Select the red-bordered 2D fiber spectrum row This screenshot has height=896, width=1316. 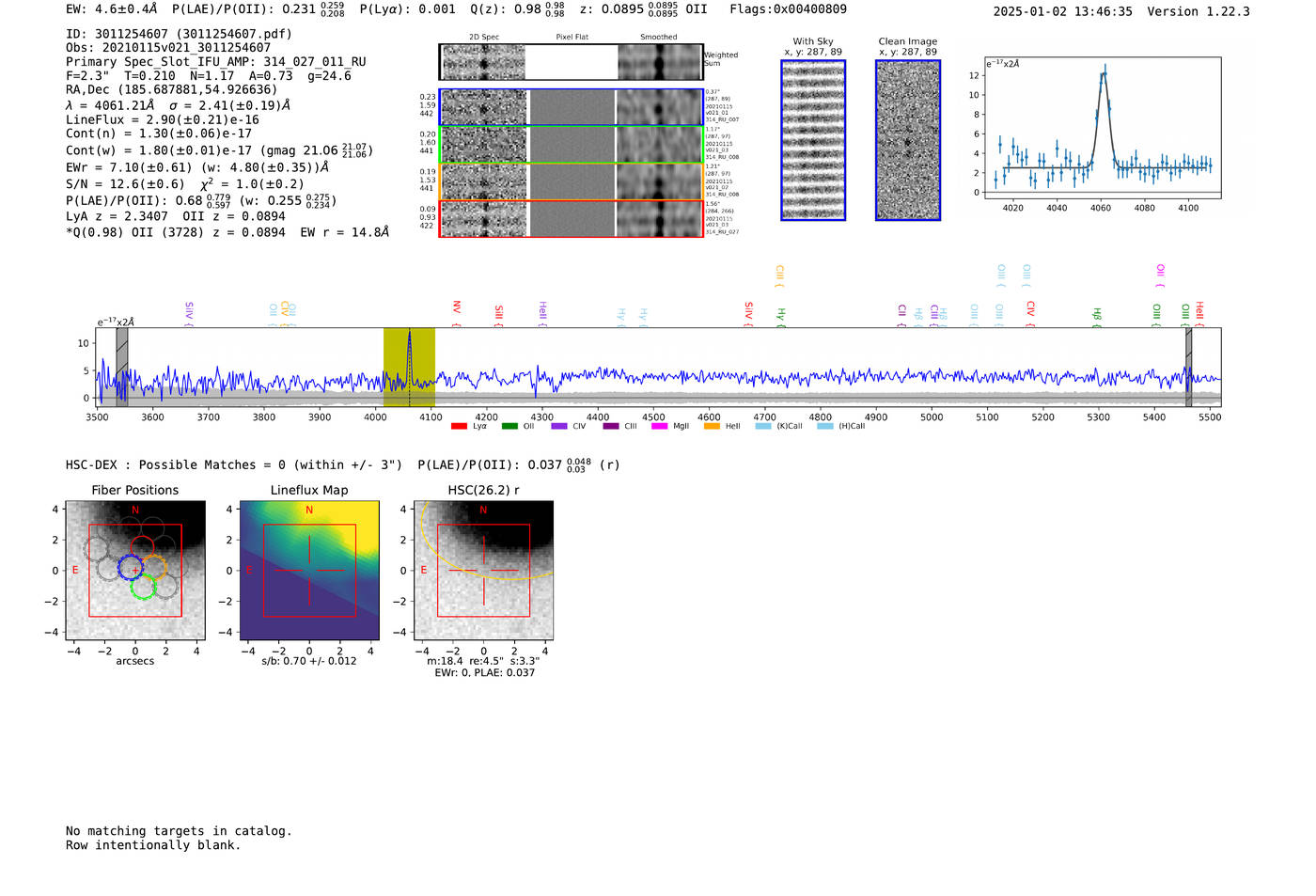tap(571, 218)
